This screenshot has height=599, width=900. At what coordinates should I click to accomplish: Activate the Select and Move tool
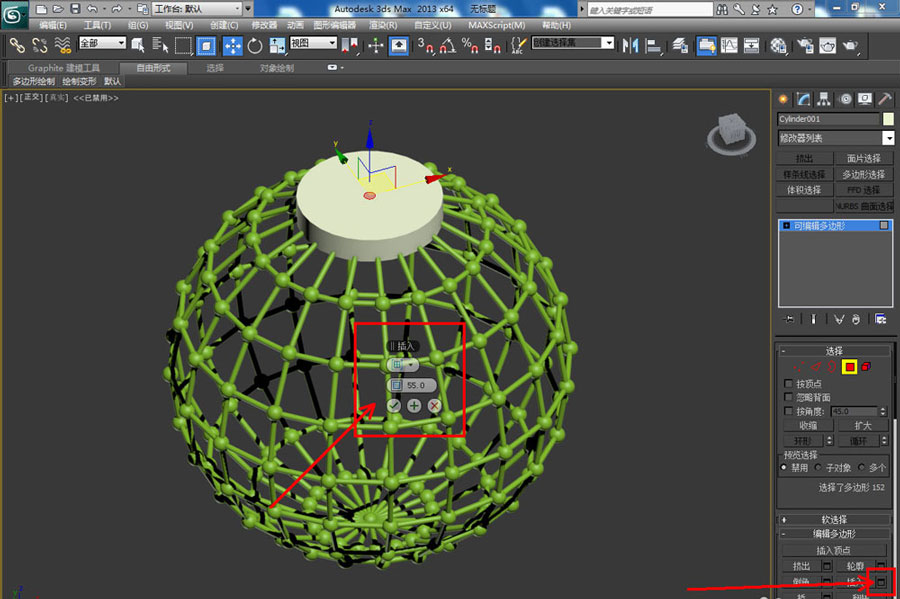point(232,45)
